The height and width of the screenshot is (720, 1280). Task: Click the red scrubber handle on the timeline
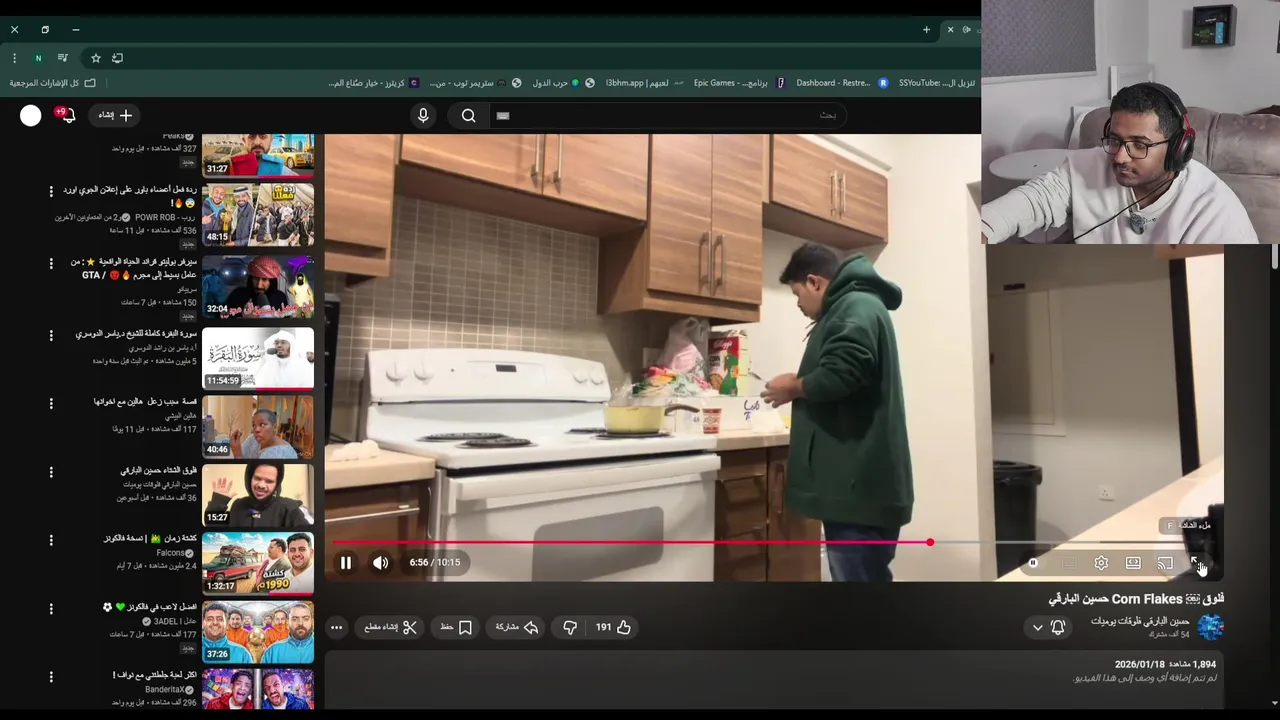pos(930,543)
